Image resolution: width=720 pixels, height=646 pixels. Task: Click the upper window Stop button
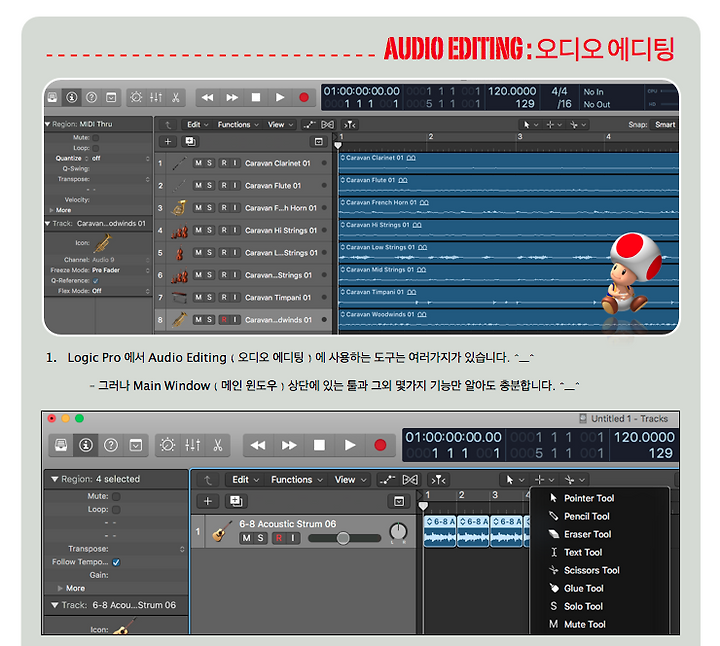click(256, 97)
